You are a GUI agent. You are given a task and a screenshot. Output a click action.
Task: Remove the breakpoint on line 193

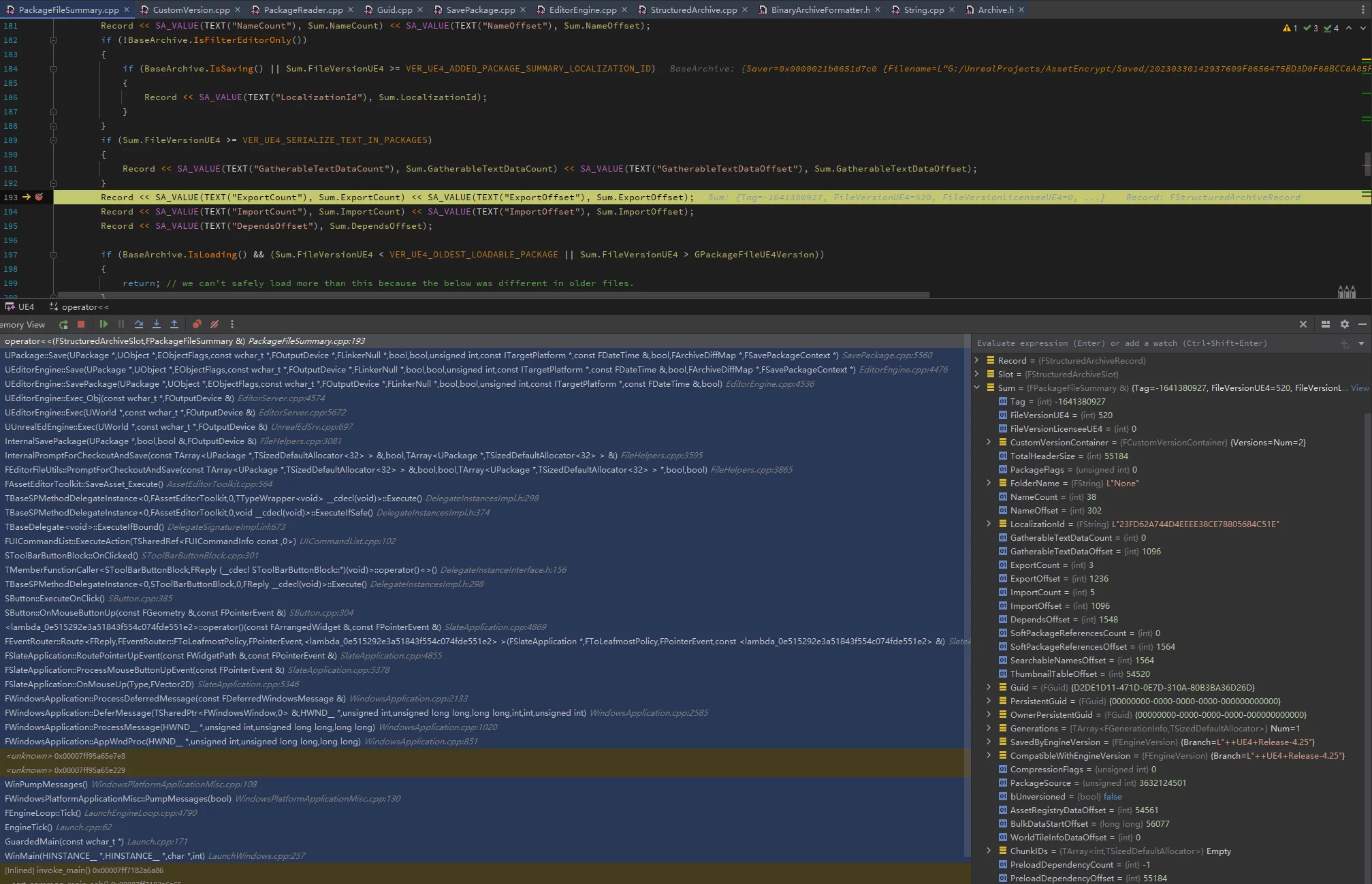point(39,198)
